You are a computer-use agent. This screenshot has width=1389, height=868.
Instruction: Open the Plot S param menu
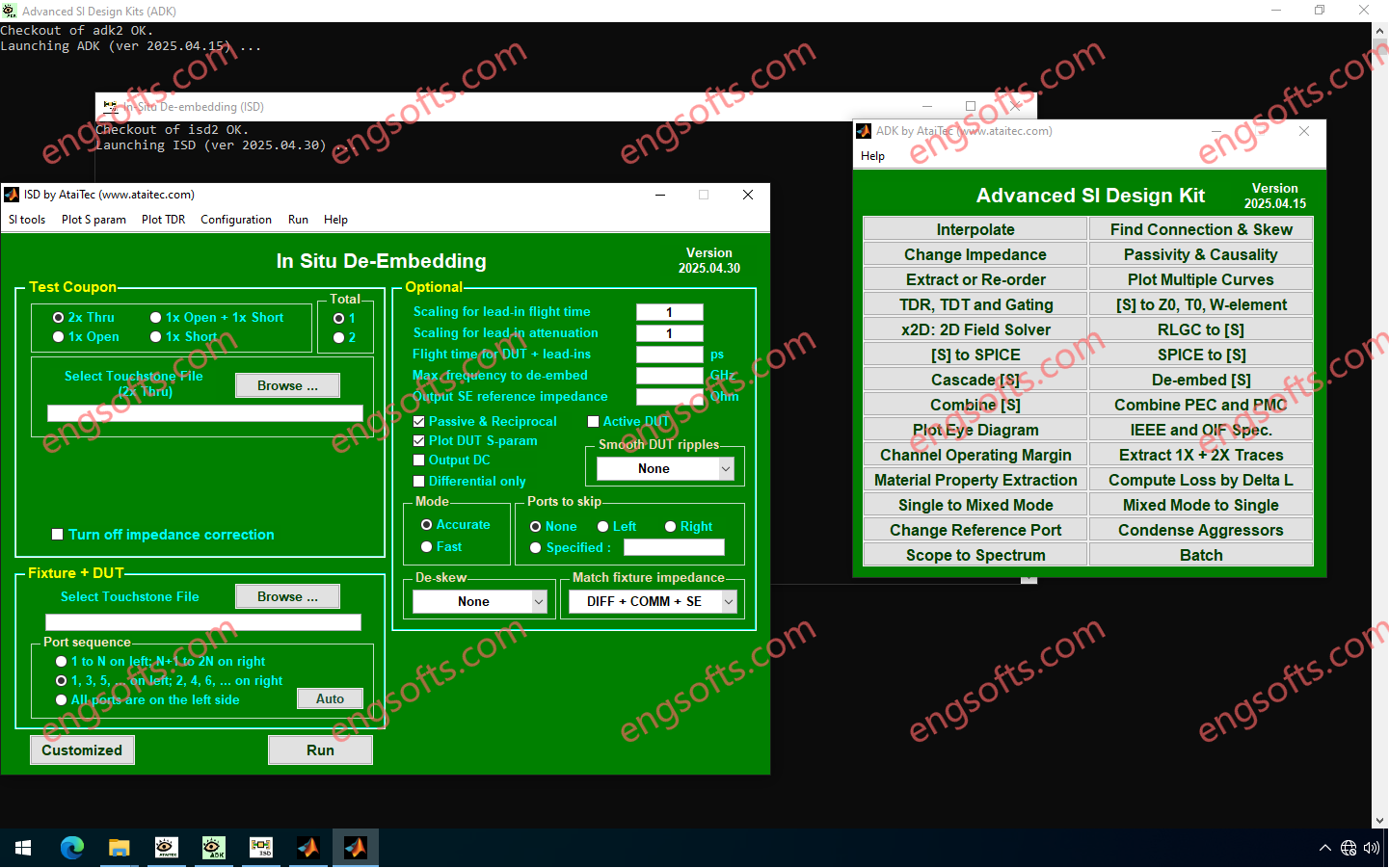(x=93, y=220)
